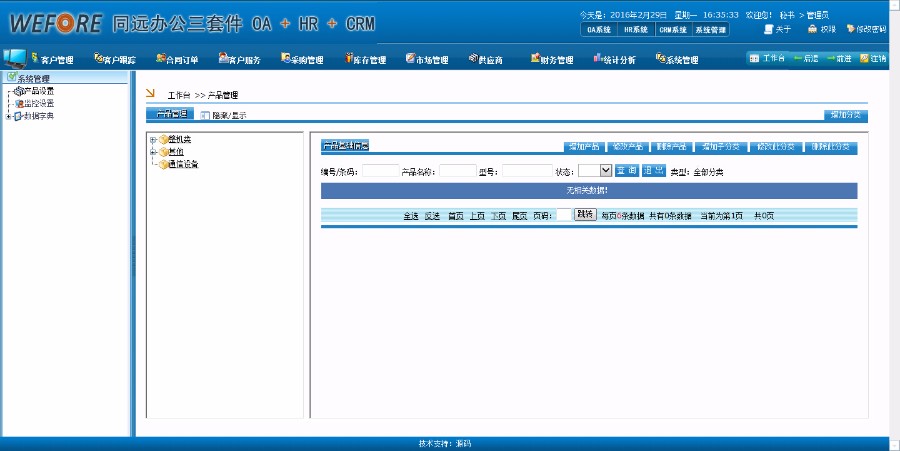Select the 产品管理 tab

[x=170, y=114]
